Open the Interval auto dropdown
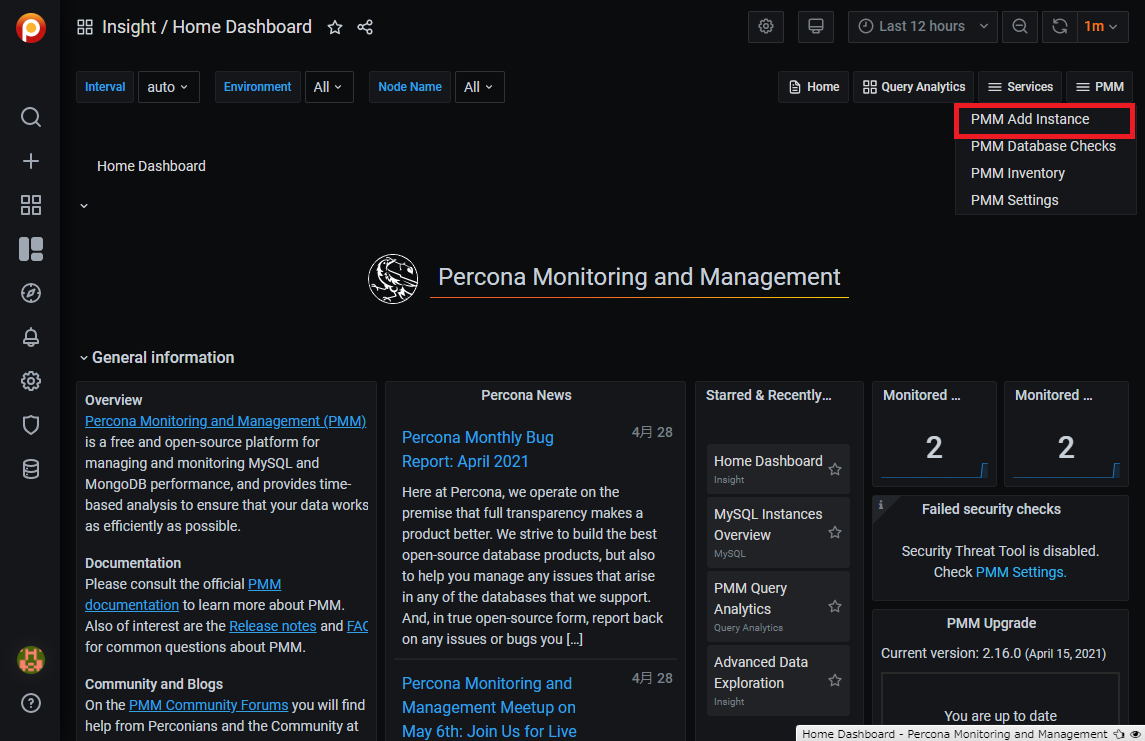 pyautogui.click(x=169, y=87)
